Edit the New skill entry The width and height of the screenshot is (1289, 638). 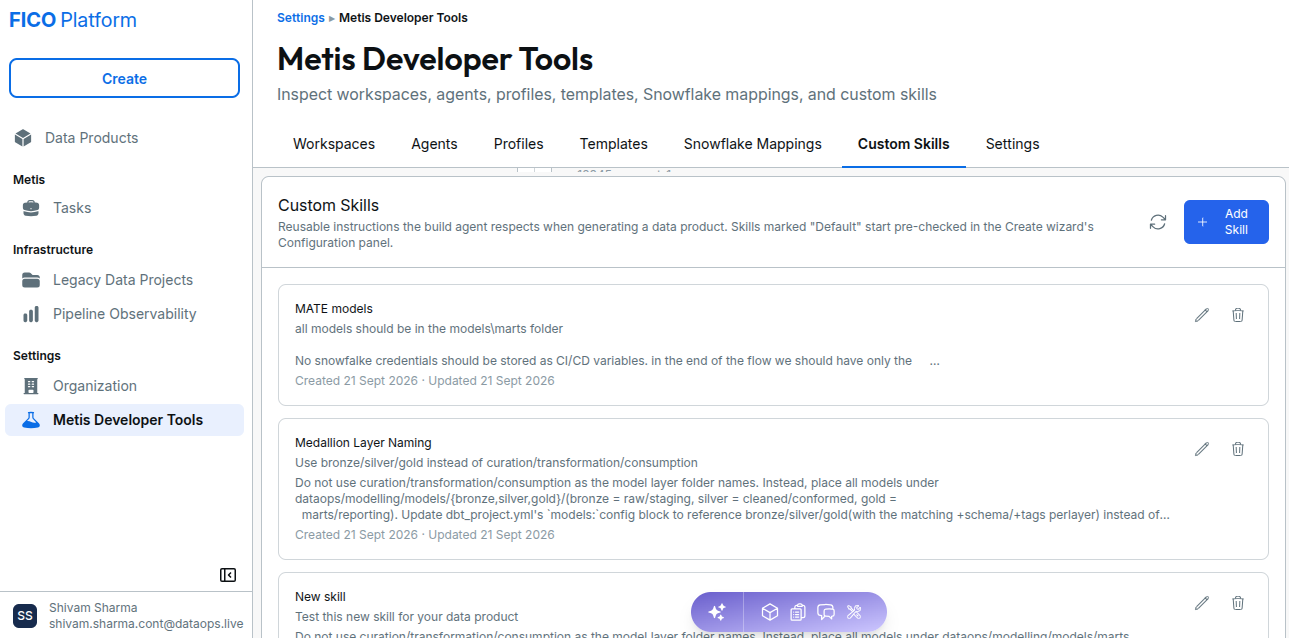(1202, 603)
